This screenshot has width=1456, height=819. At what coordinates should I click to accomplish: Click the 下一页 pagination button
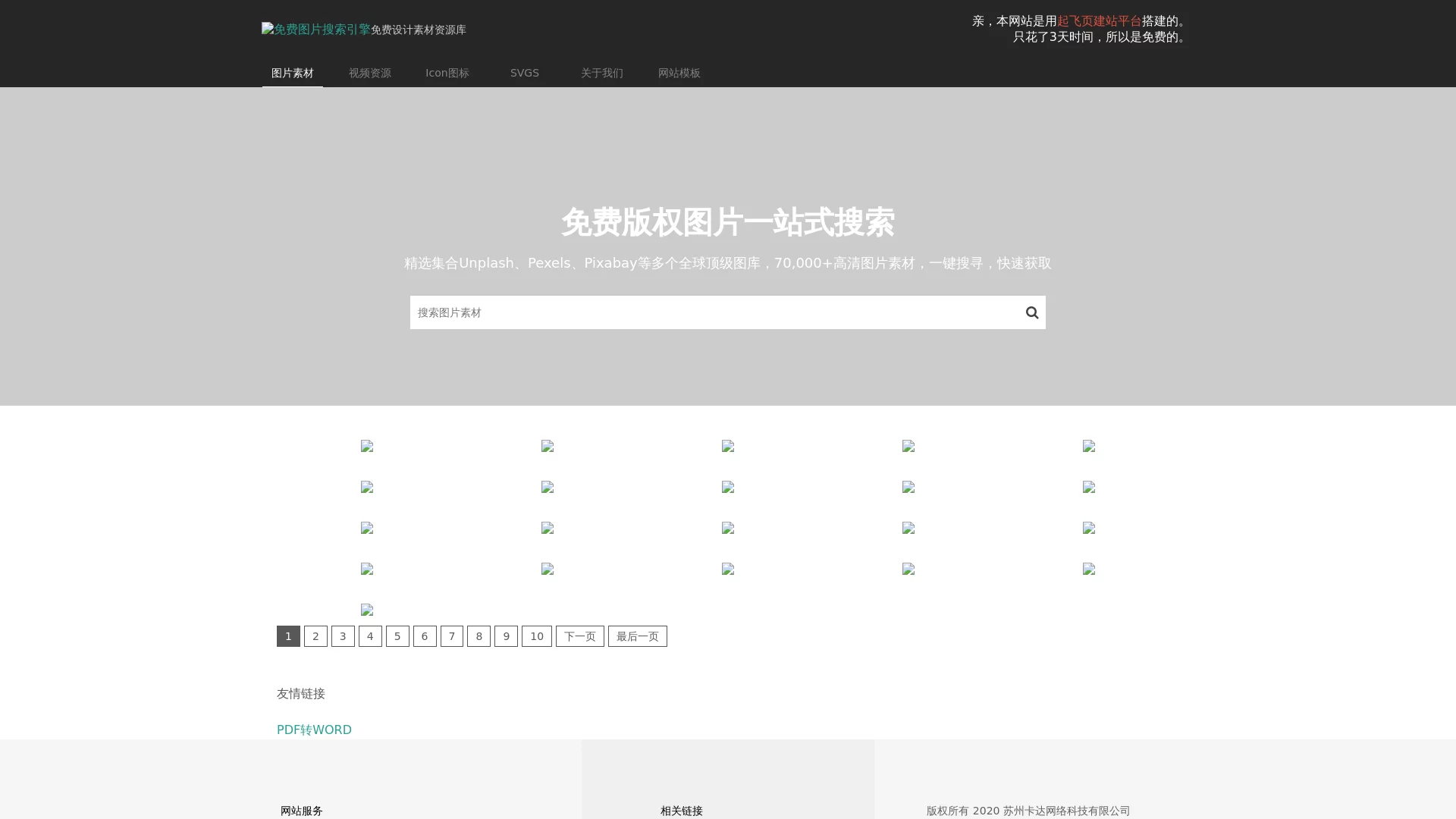click(x=579, y=636)
